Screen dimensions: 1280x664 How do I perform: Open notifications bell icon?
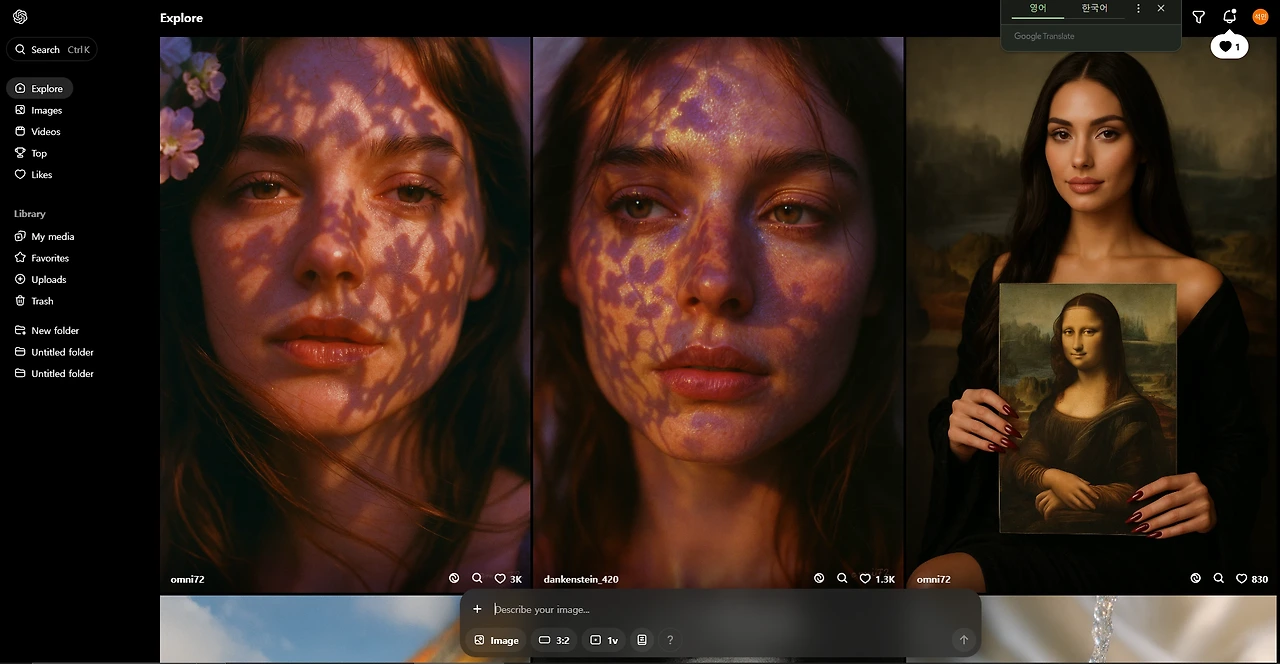click(1230, 17)
